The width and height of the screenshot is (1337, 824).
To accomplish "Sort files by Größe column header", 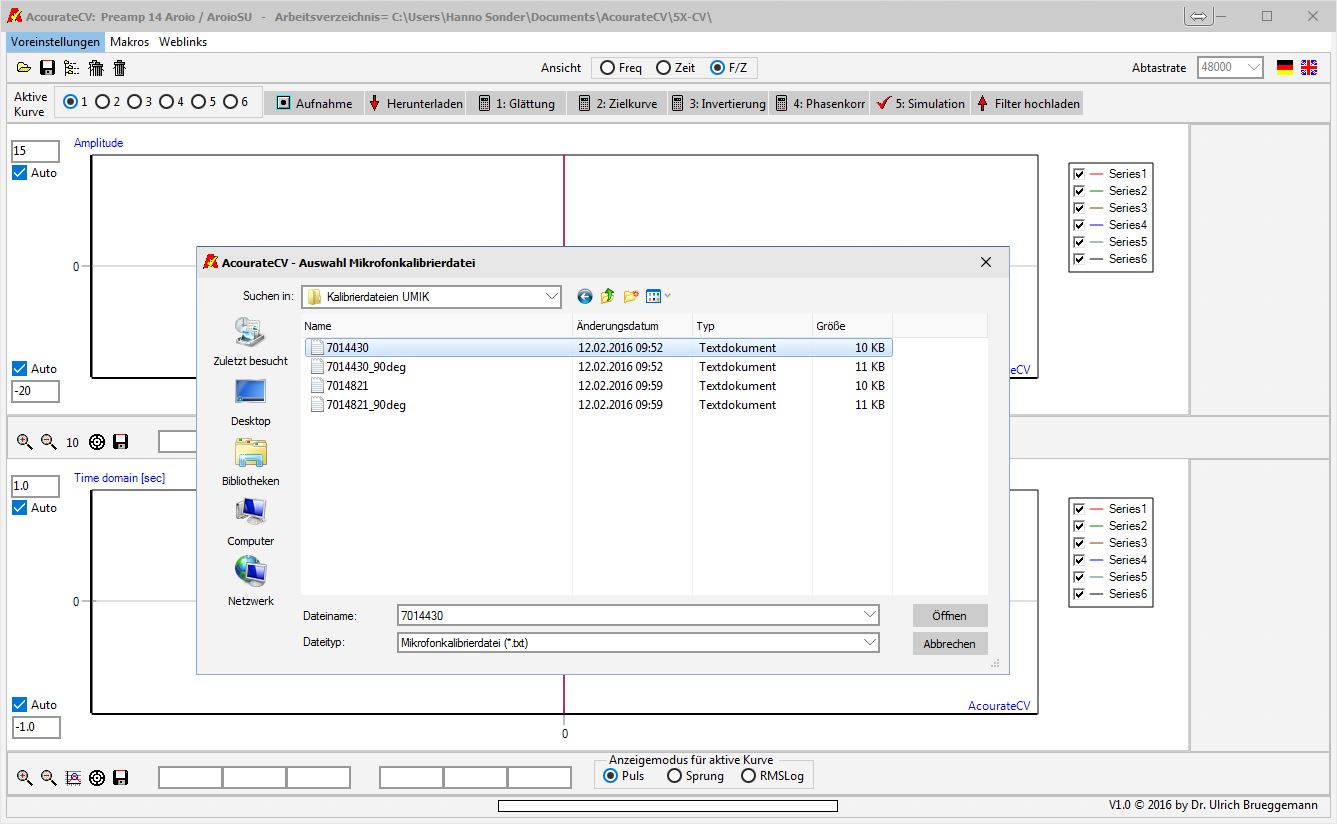I will click(852, 326).
